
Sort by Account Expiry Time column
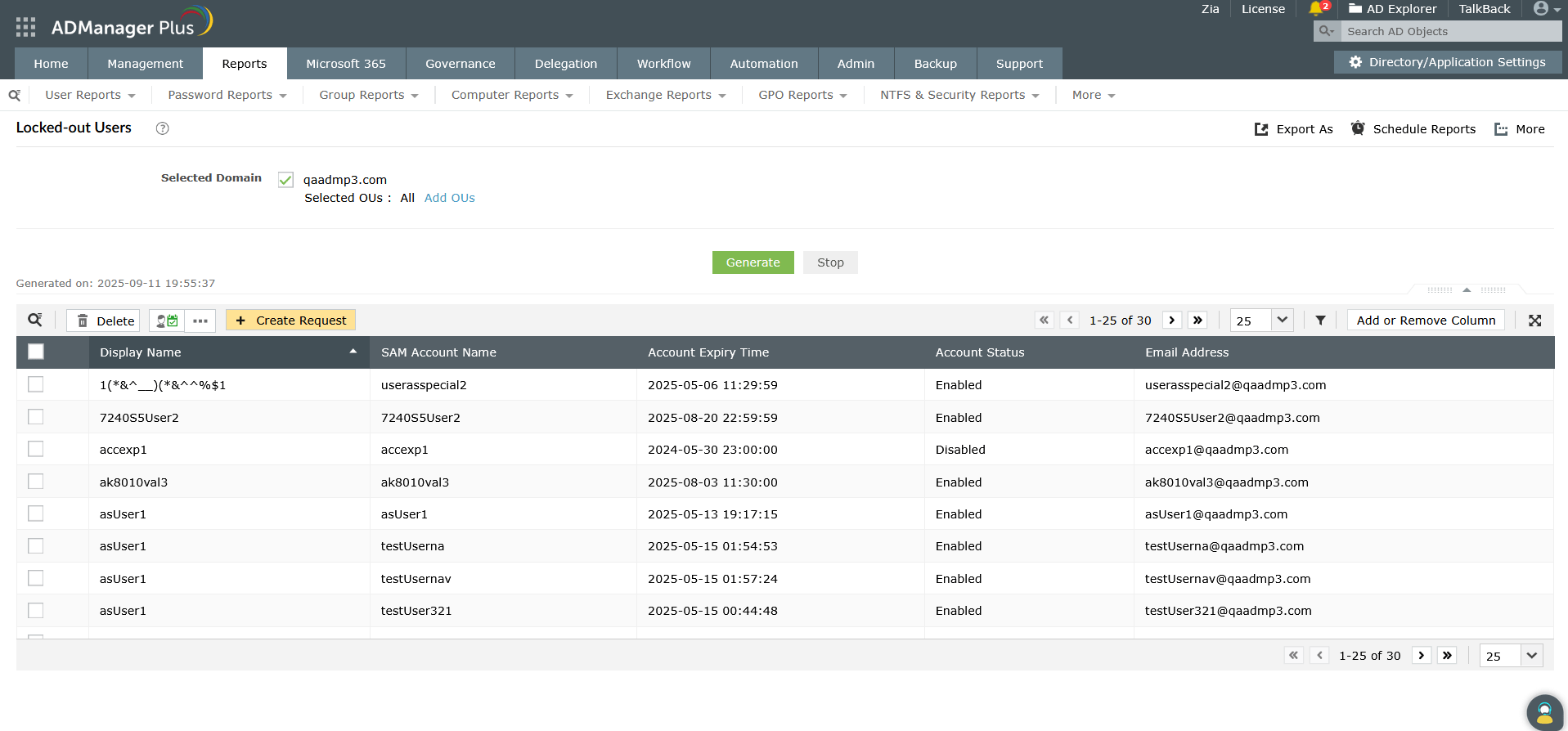click(708, 352)
